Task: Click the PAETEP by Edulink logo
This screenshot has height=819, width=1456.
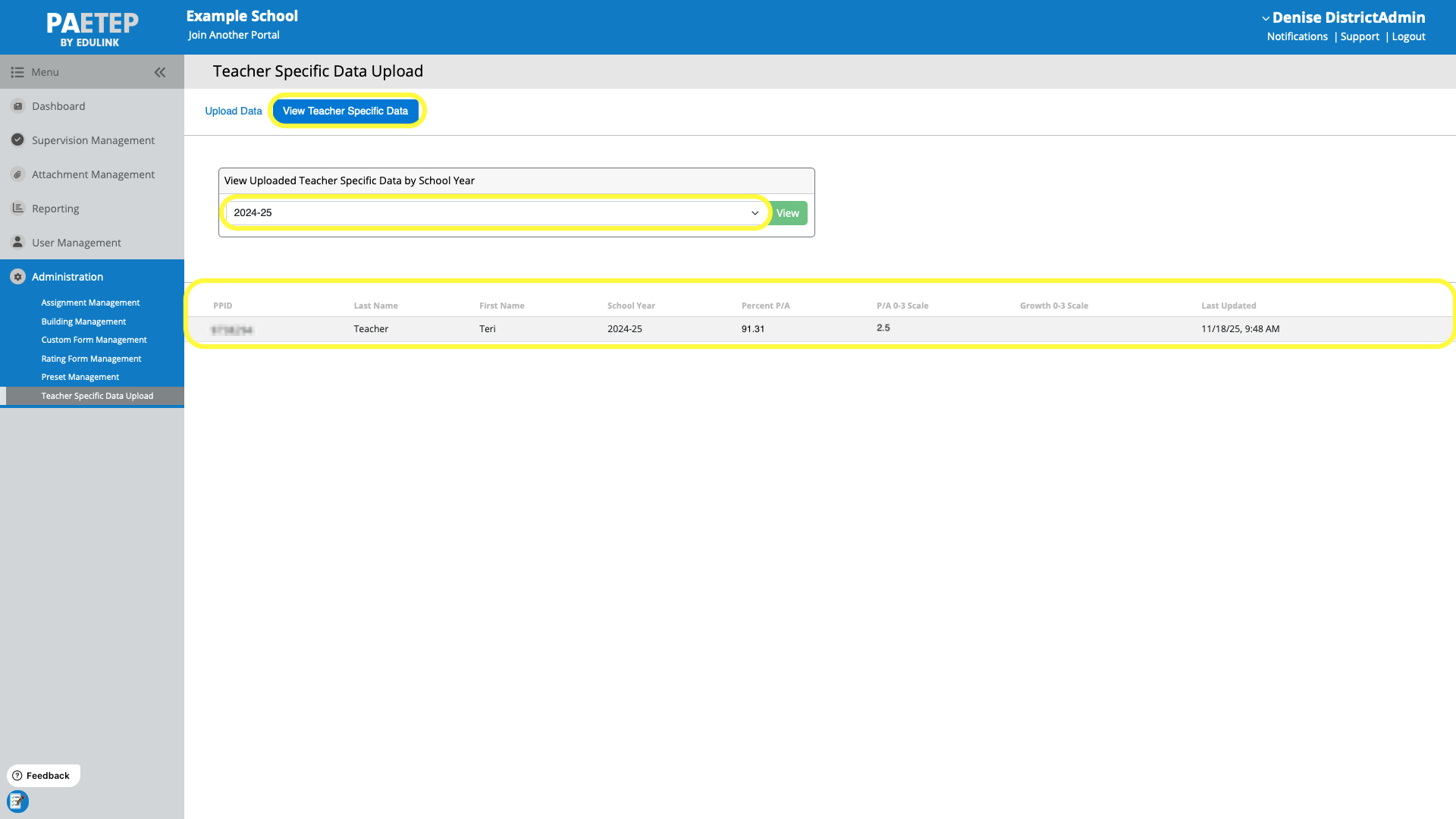Action: 92,29
